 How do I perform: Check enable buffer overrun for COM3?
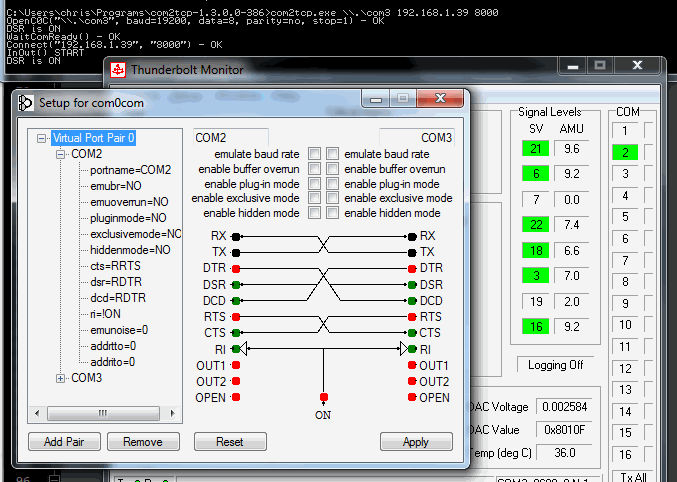coord(332,168)
